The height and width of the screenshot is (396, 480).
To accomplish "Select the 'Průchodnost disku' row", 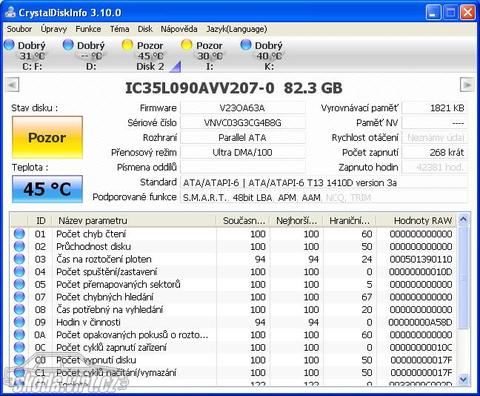I will click(233, 246).
